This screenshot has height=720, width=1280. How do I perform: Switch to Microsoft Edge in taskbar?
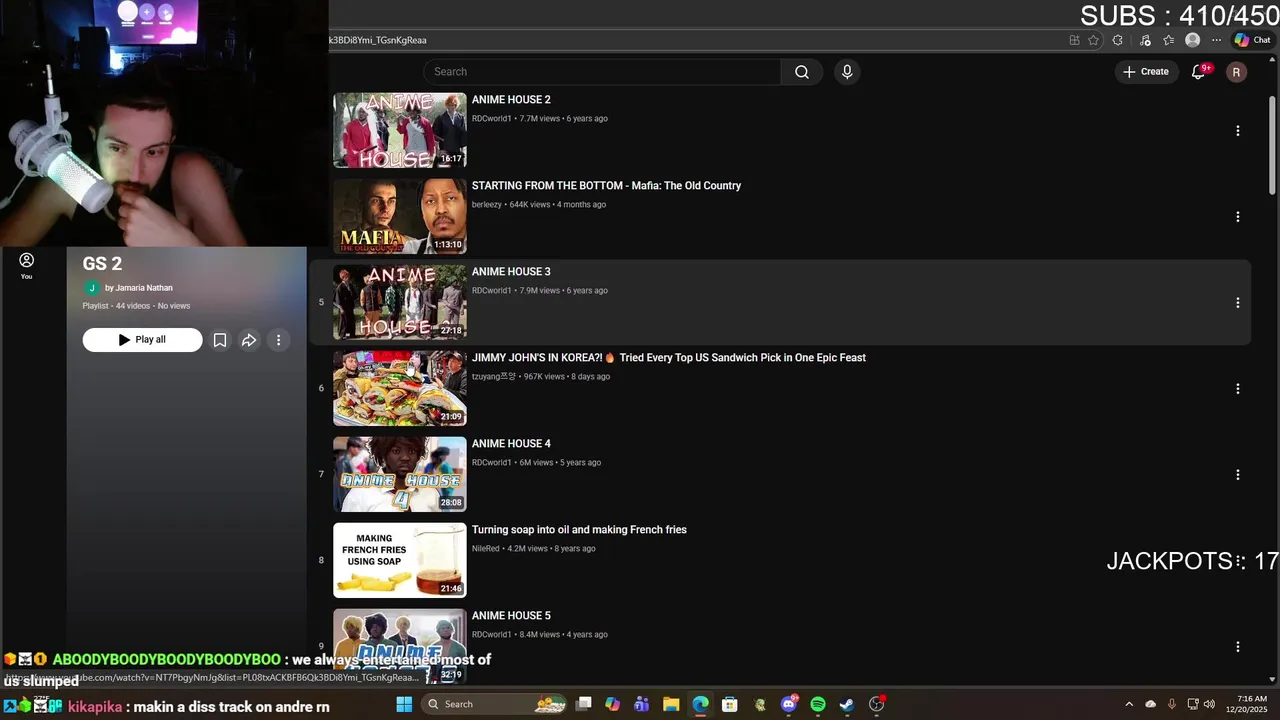tap(701, 704)
